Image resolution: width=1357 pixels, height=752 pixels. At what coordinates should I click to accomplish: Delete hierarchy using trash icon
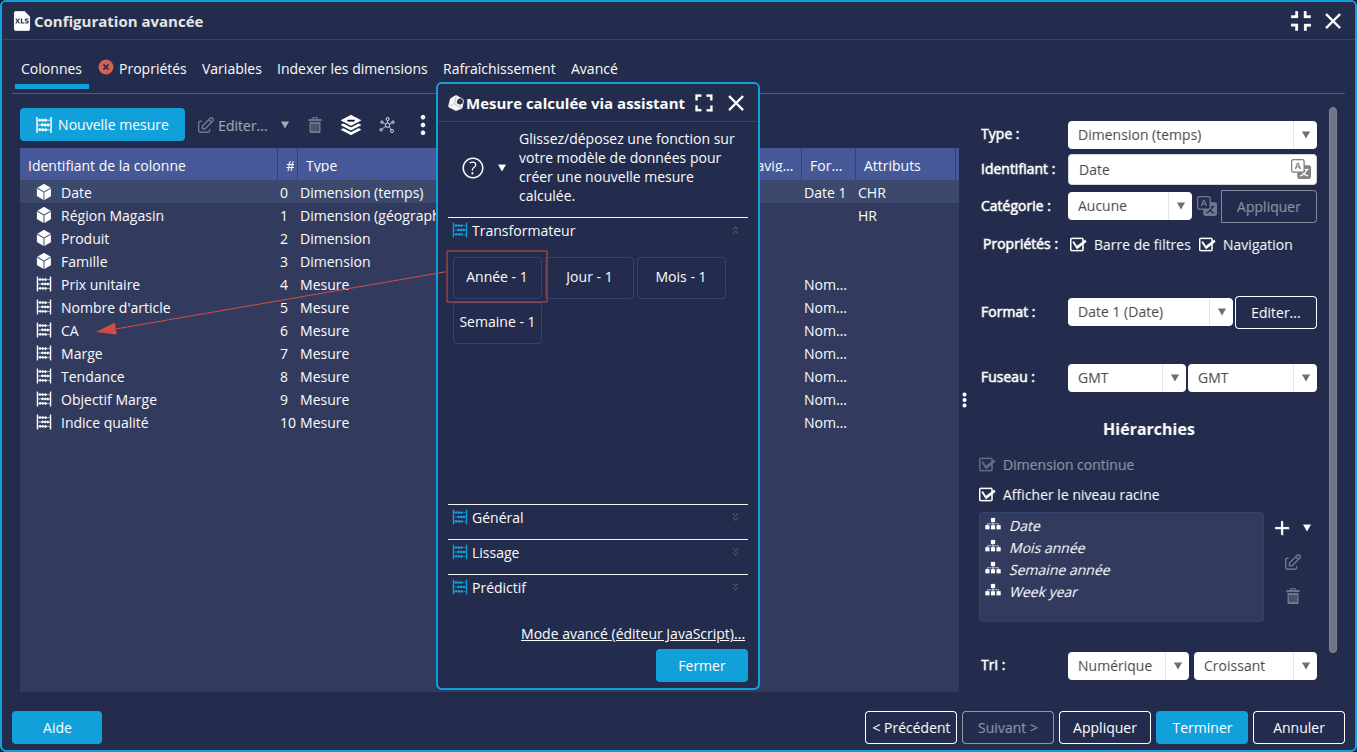[x=1293, y=596]
